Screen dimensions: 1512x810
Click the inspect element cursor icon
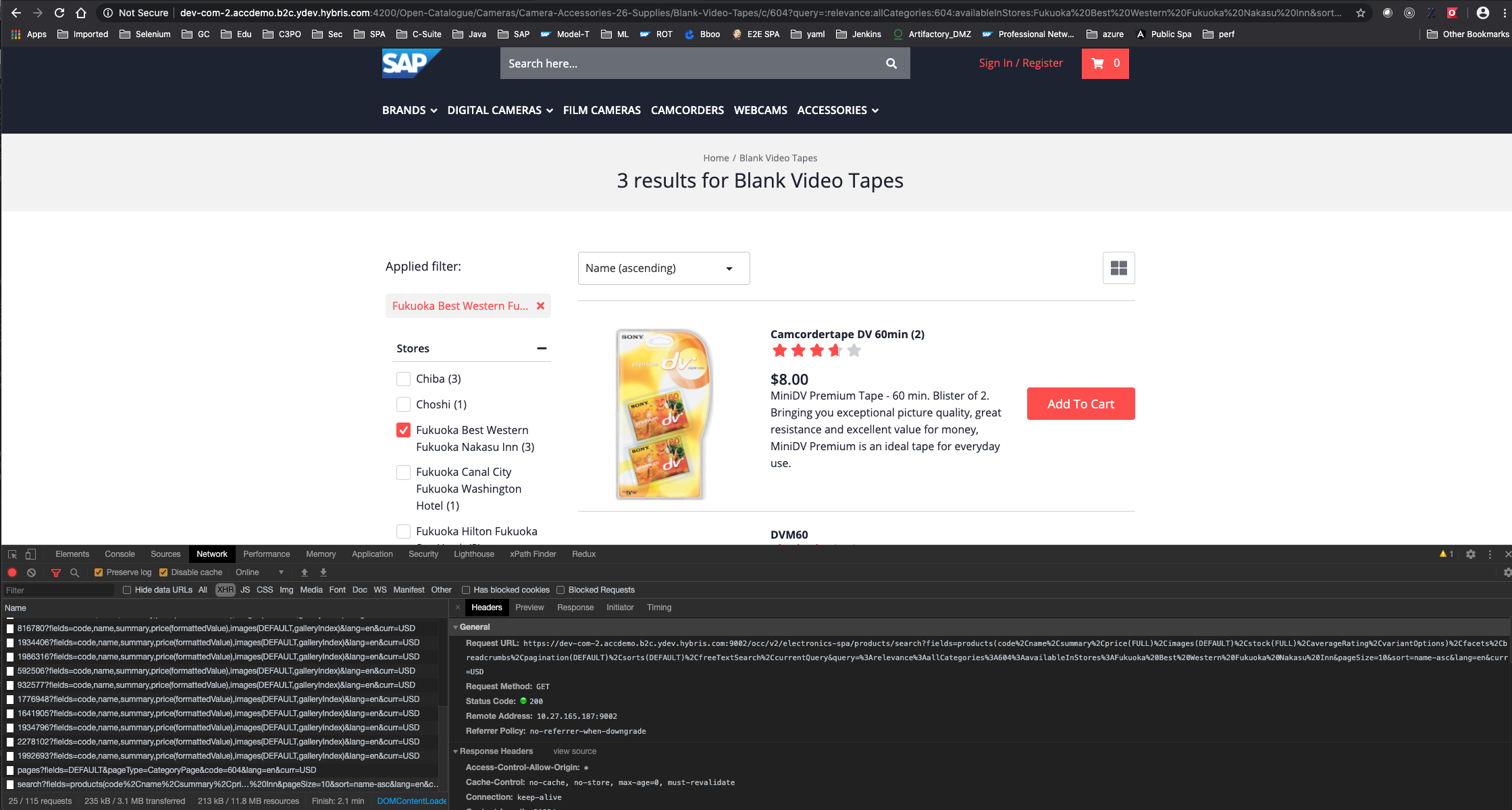11,553
